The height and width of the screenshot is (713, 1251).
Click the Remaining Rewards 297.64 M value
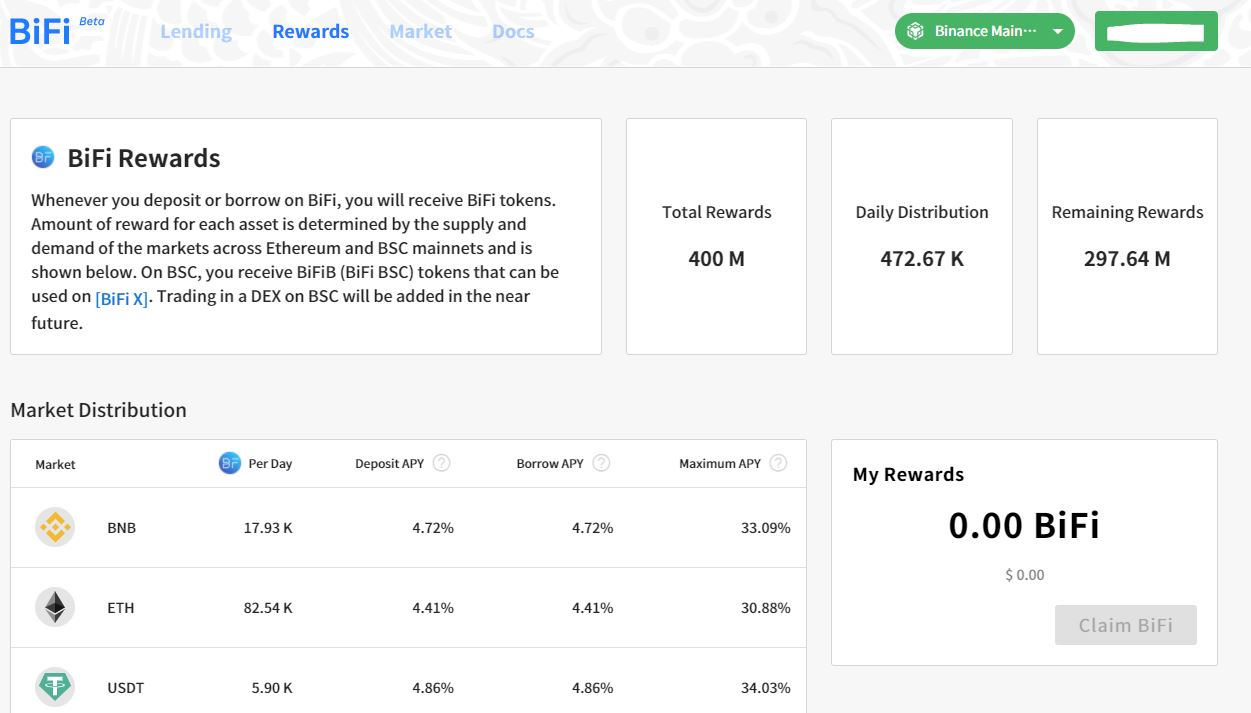tap(1127, 258)
